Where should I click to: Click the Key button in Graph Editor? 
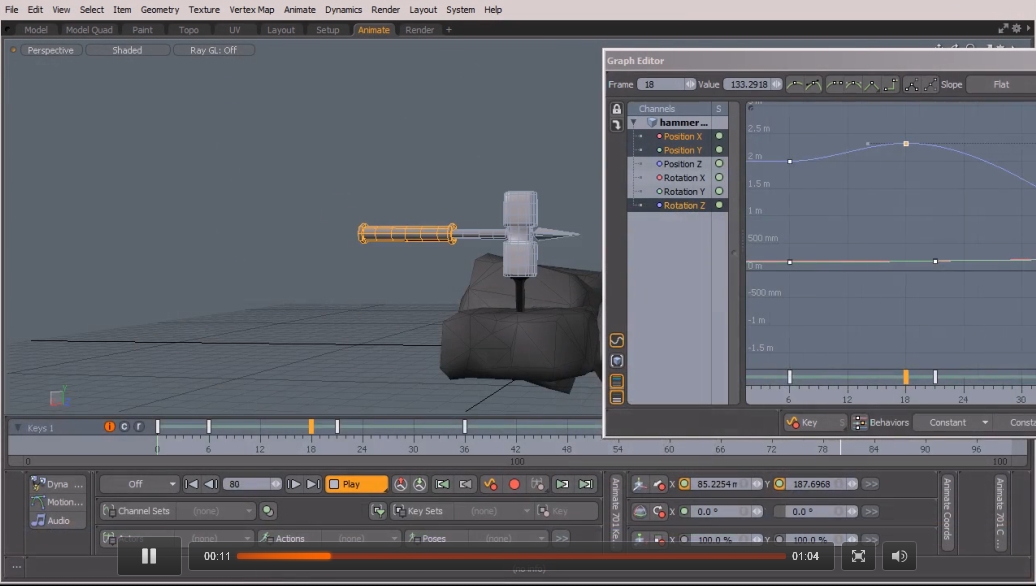click(x=815, y=423)
